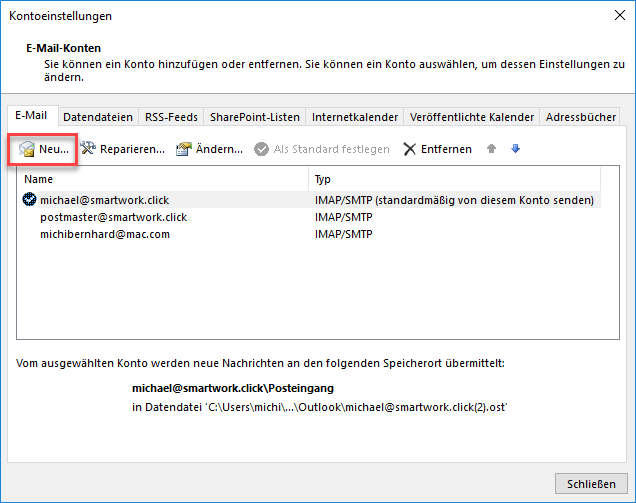Image resolution: width=636 pixels, height=503 pixels.
Task: Open the Veröffentlichte Kalender tab
Action: pos(472,117)
